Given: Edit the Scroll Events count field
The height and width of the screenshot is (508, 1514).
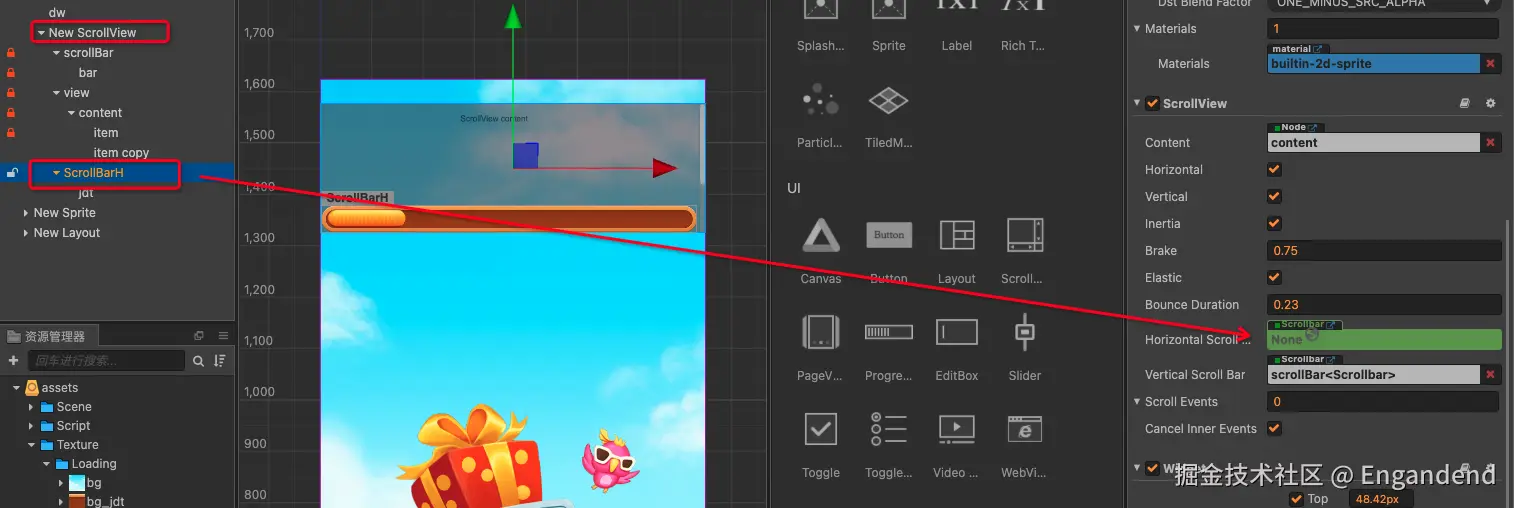Looking at the screenshot, I should click(x=1383, y=402).
